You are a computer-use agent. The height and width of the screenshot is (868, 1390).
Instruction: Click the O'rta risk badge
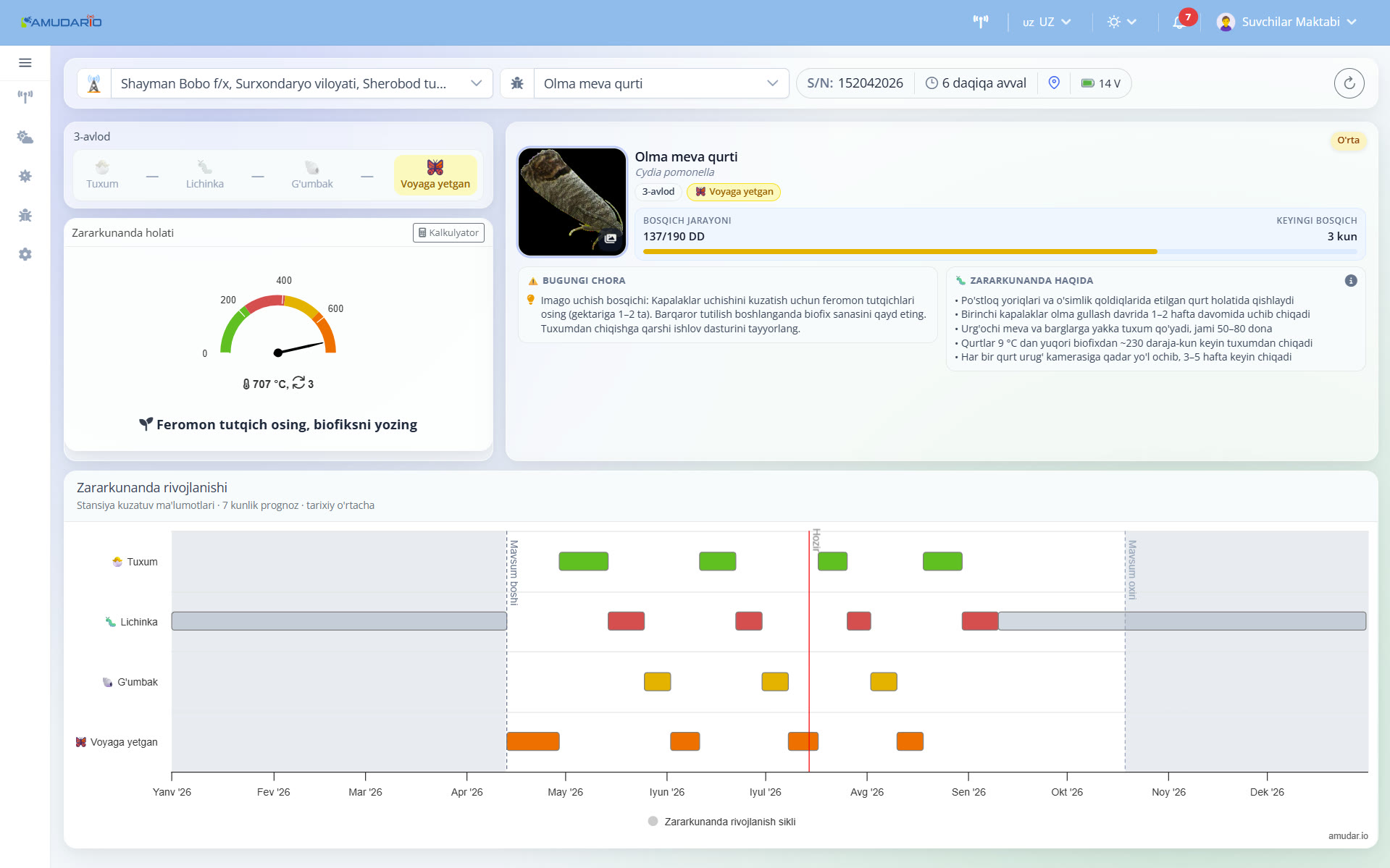[1348, 140]
